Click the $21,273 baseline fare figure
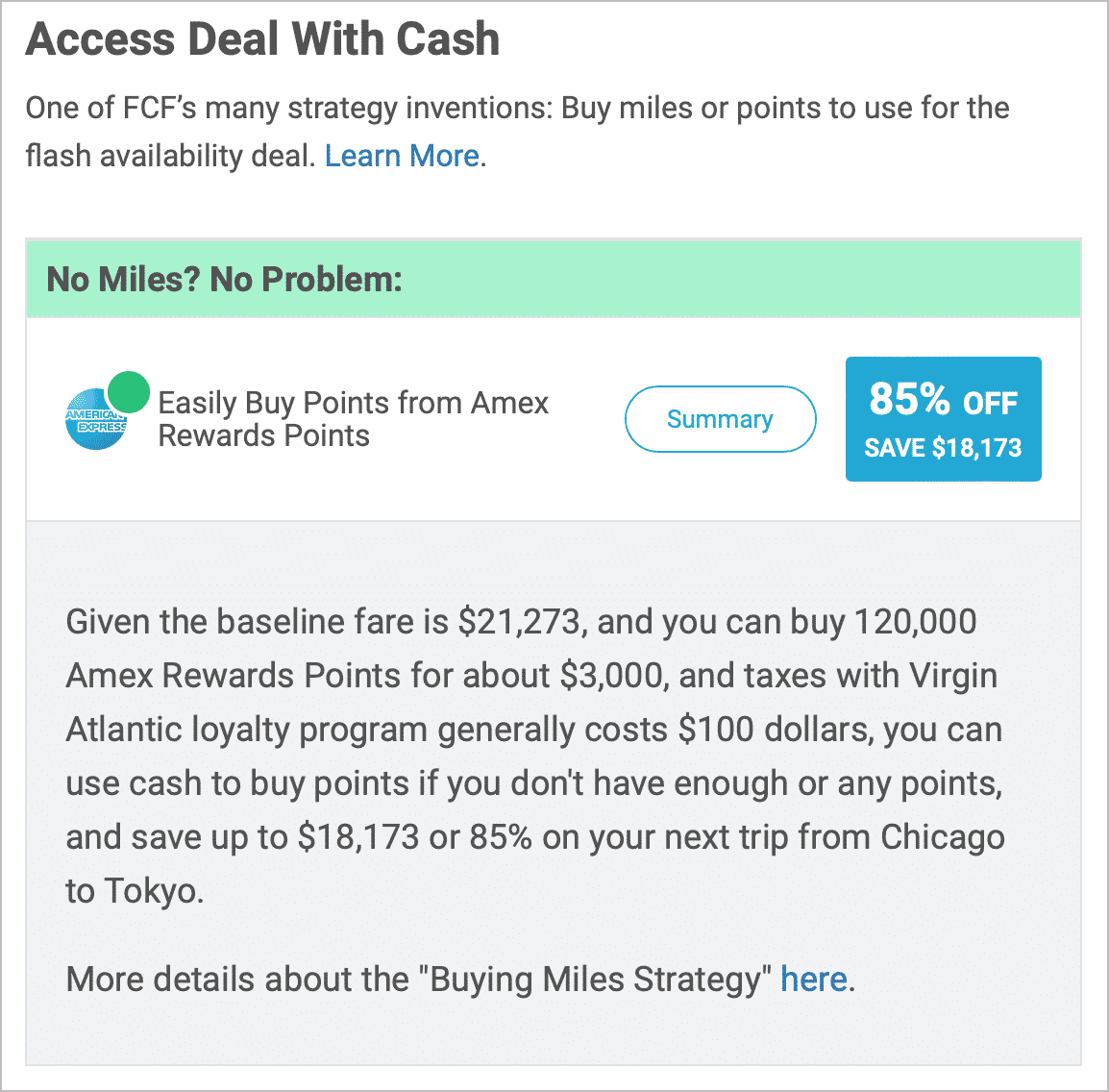Image resolution: width=1109 pixels, height=1092 pixels. point(520,622)
